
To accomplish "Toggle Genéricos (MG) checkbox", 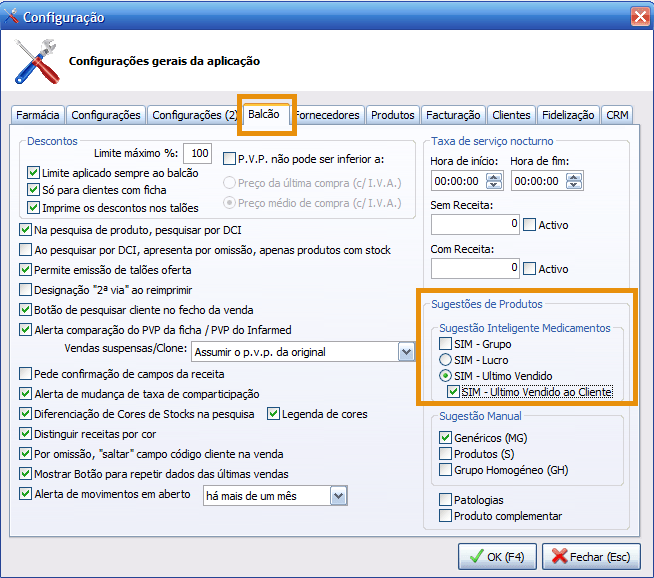I will tap(446, 437).
